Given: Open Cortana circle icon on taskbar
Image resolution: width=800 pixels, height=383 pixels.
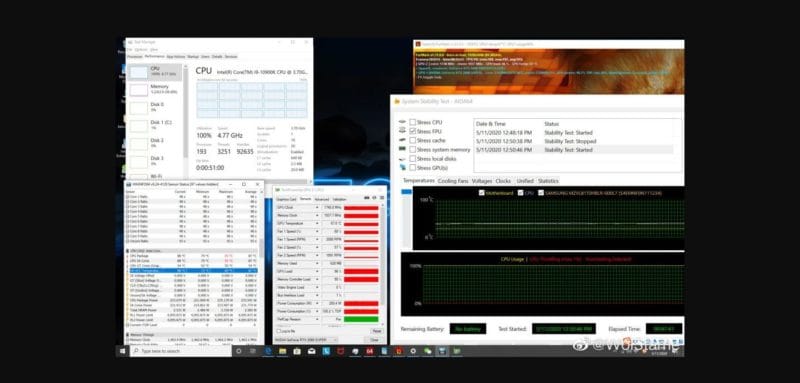Looking at the screenshot, I should tap(238, 351).
